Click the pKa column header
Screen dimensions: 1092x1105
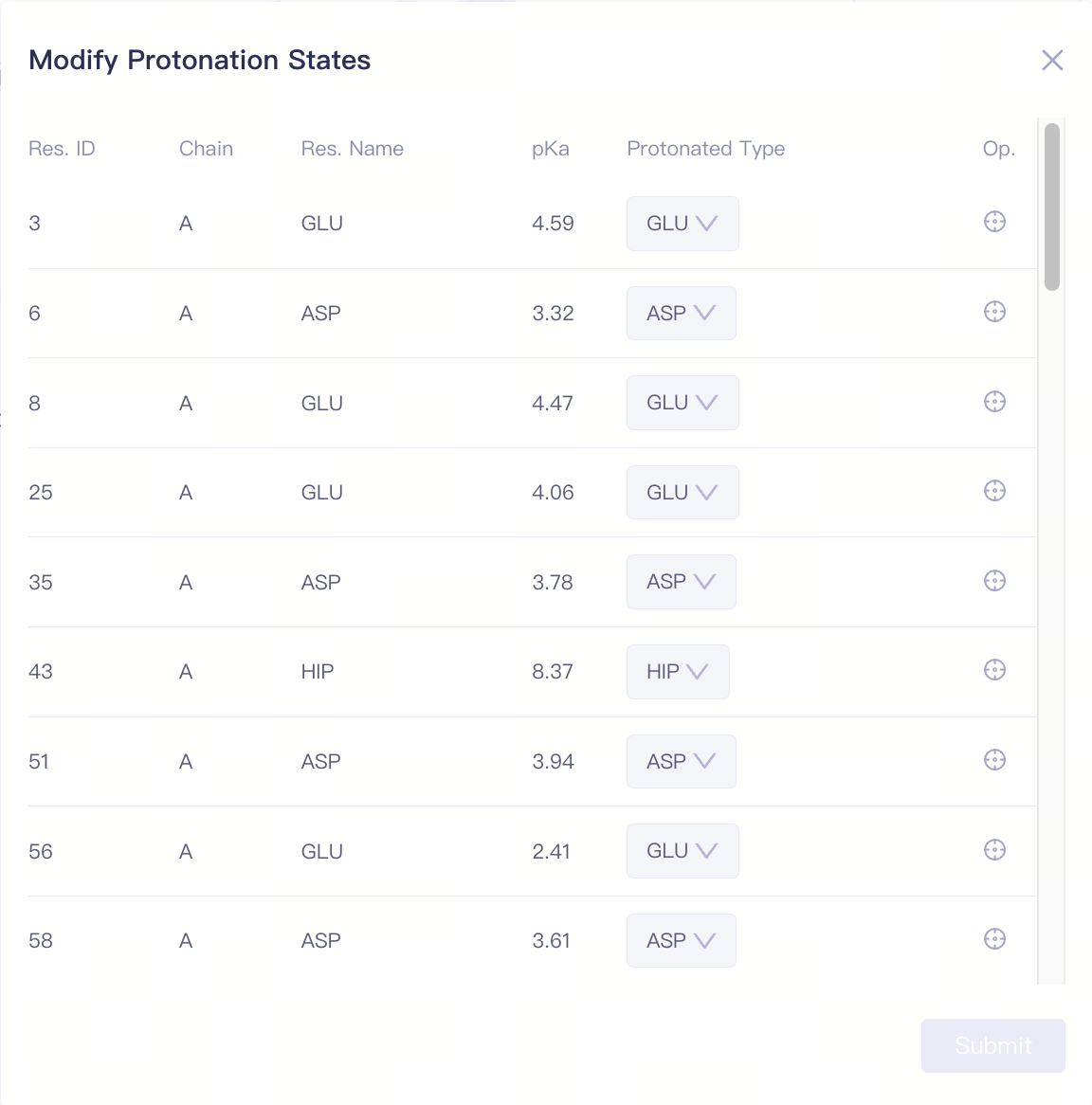pyautogui.click(x=551, y=149)
